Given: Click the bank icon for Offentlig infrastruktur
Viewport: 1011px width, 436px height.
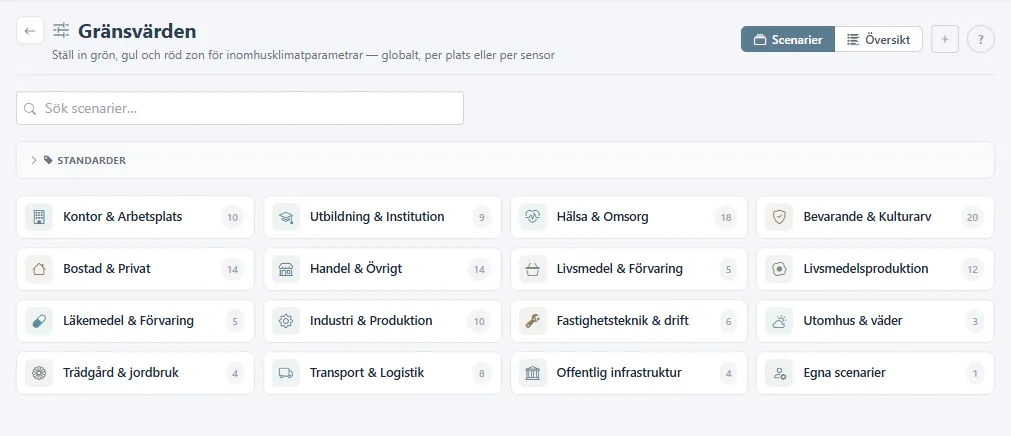Looking at the screenshot, I should click(533, 373).
